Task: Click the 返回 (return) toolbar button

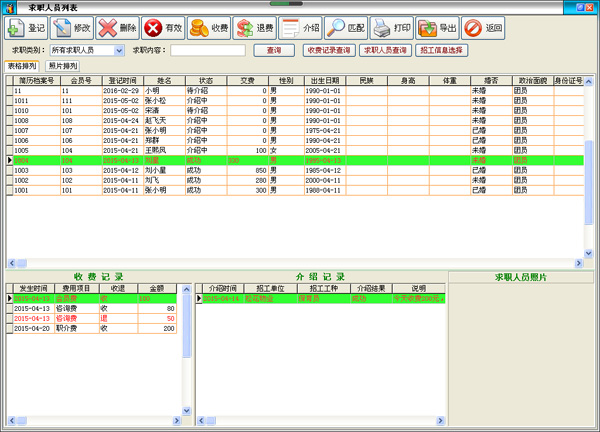Action: 483,28
